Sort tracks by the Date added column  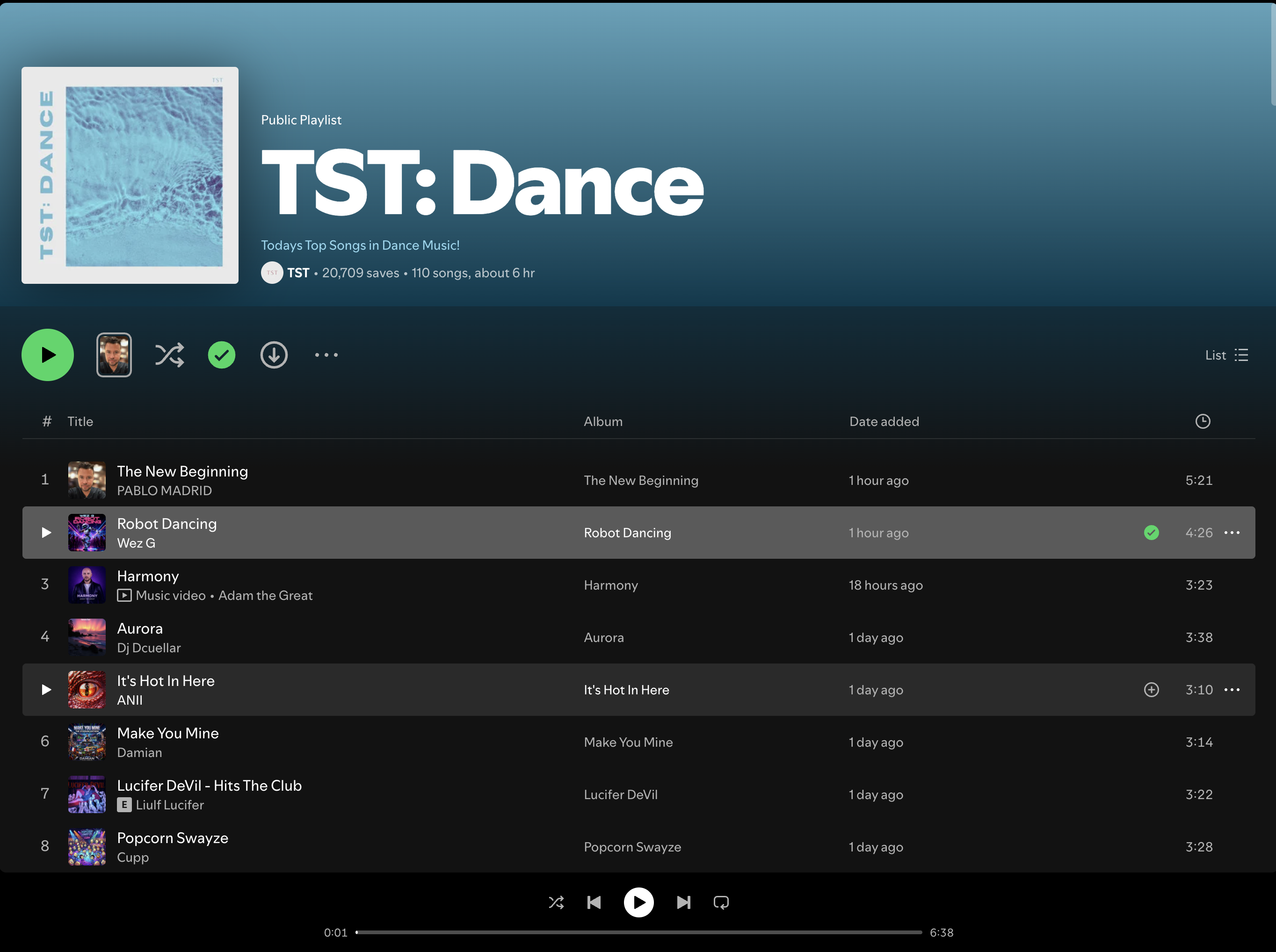pos(884,421)
